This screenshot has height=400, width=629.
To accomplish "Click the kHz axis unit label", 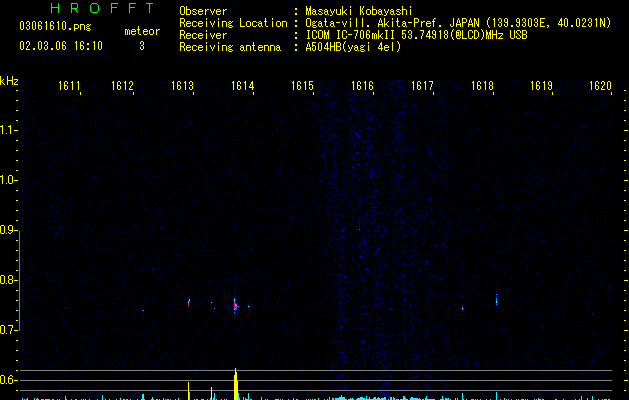I will (9, 81).
